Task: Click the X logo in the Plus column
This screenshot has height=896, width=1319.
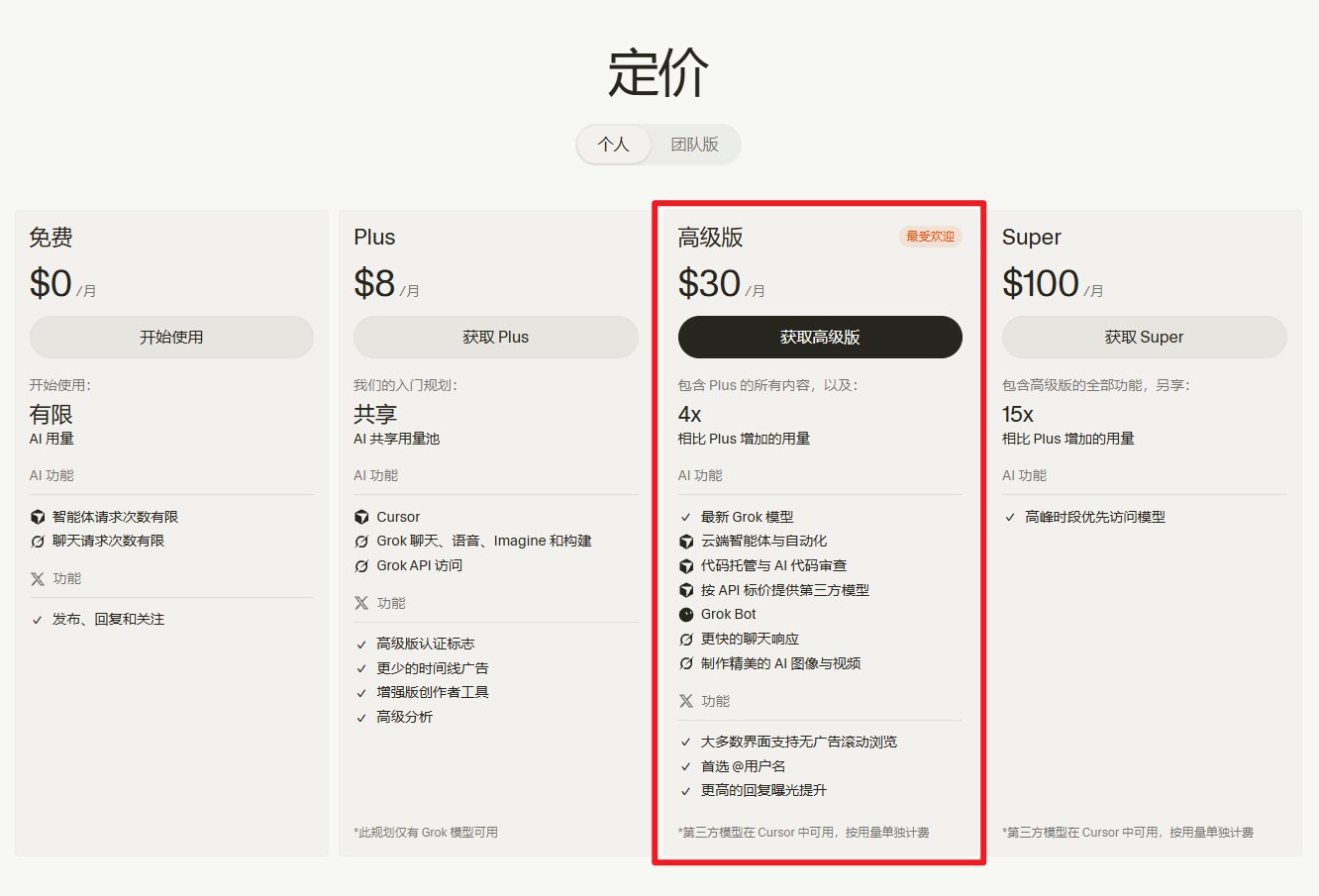Action: pos(361,603)
